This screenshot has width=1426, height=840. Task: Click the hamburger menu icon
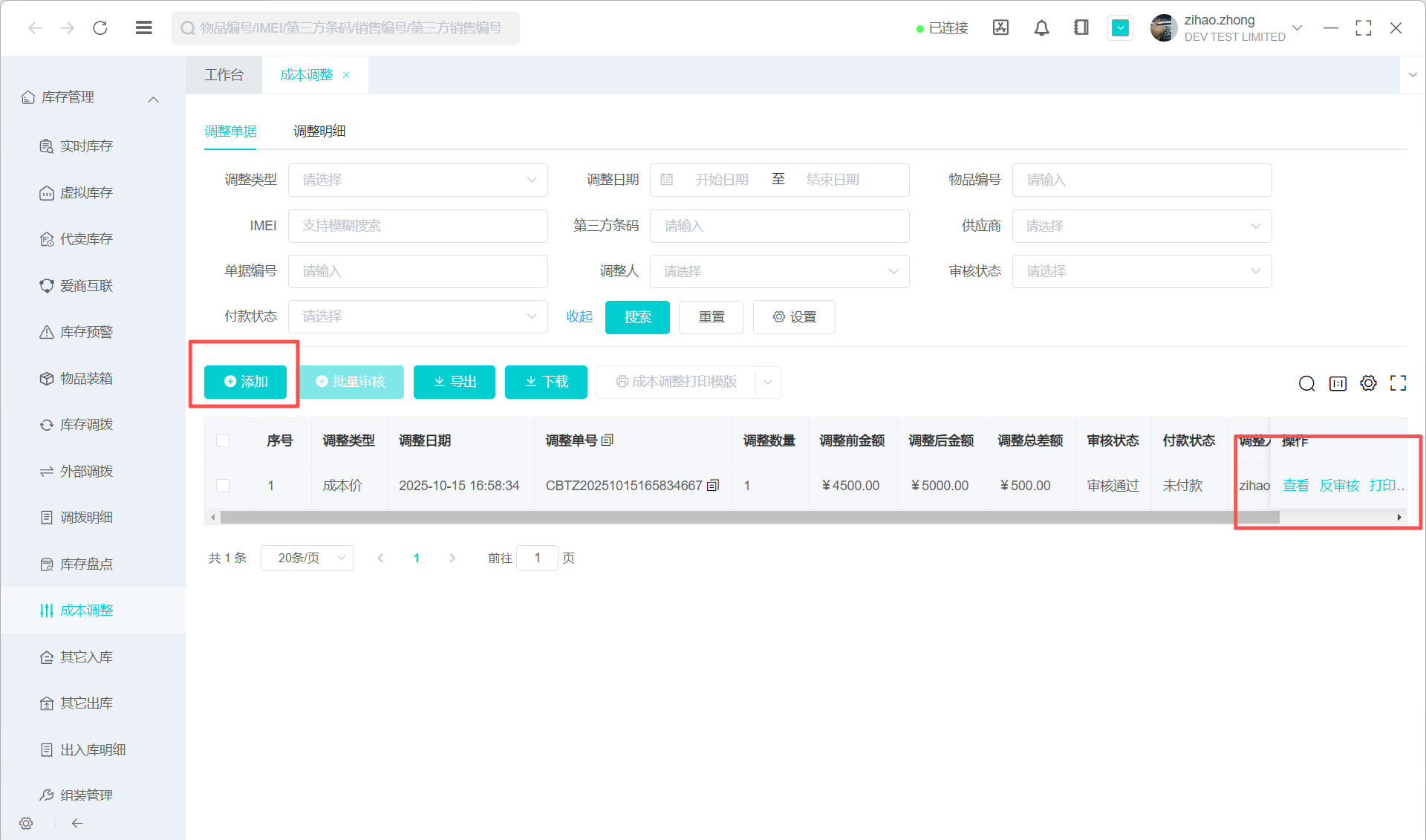[143, 28]
